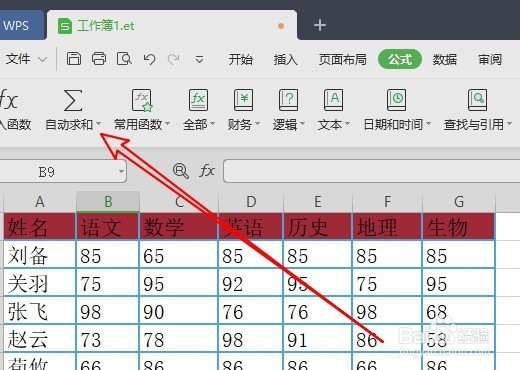Click the 张飞 name cell
The height and width of the screenshot is (370, 520).
pos(40,311)
